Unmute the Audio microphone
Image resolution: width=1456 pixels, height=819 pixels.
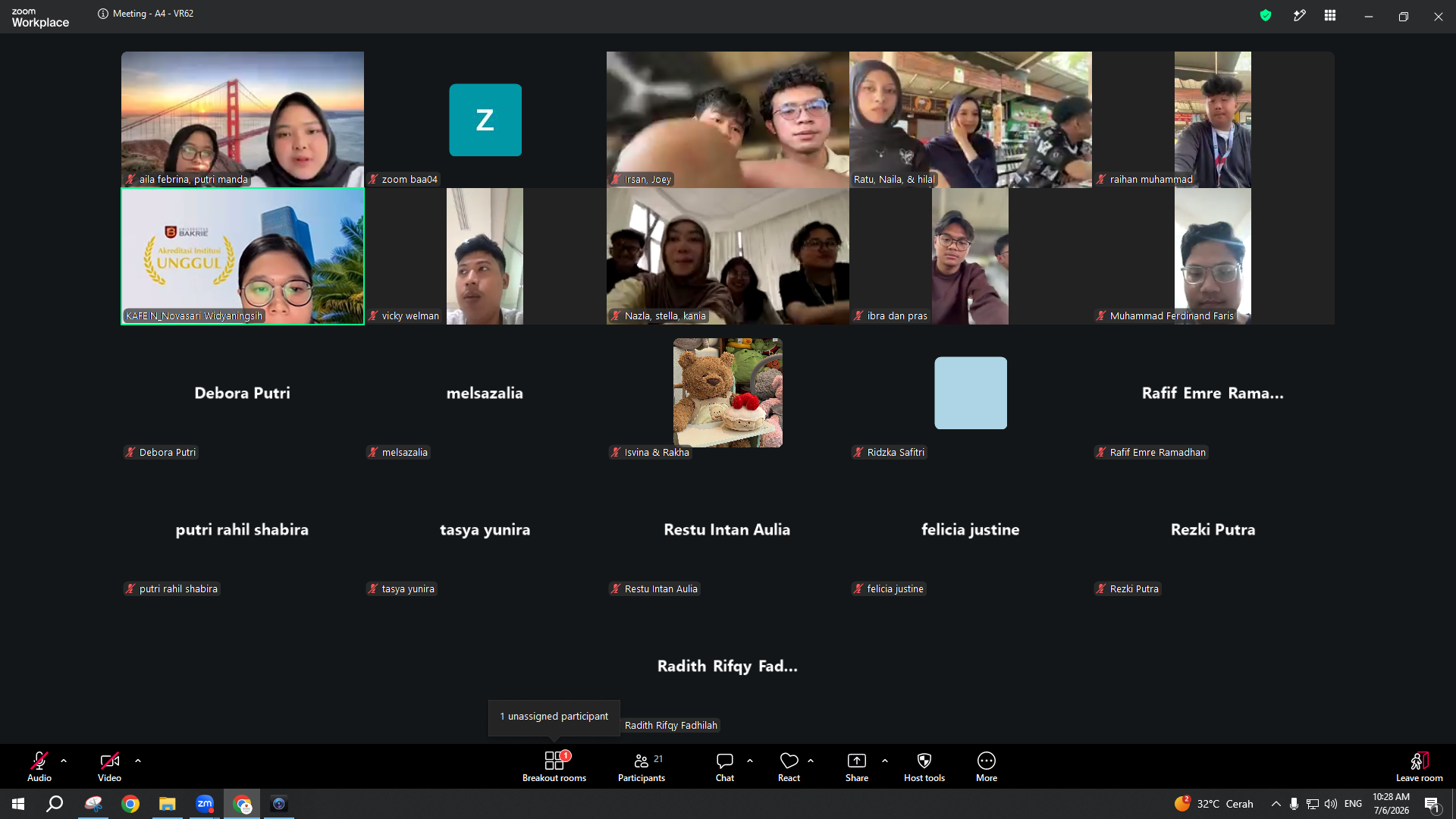39,767
